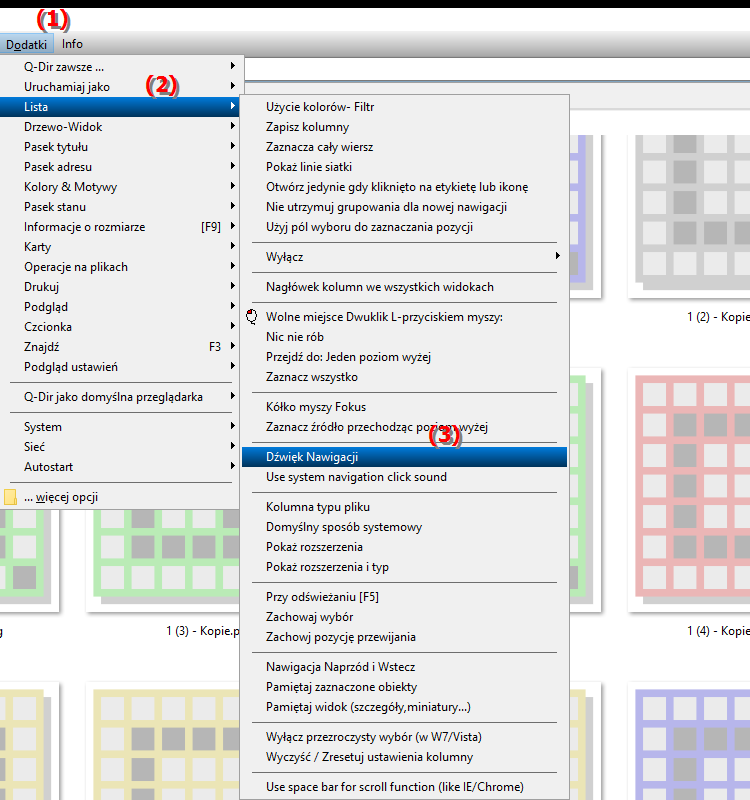750x800 pixels.
Task: Expand the Drzewo-Widok submenu
Action: (121, 127)
